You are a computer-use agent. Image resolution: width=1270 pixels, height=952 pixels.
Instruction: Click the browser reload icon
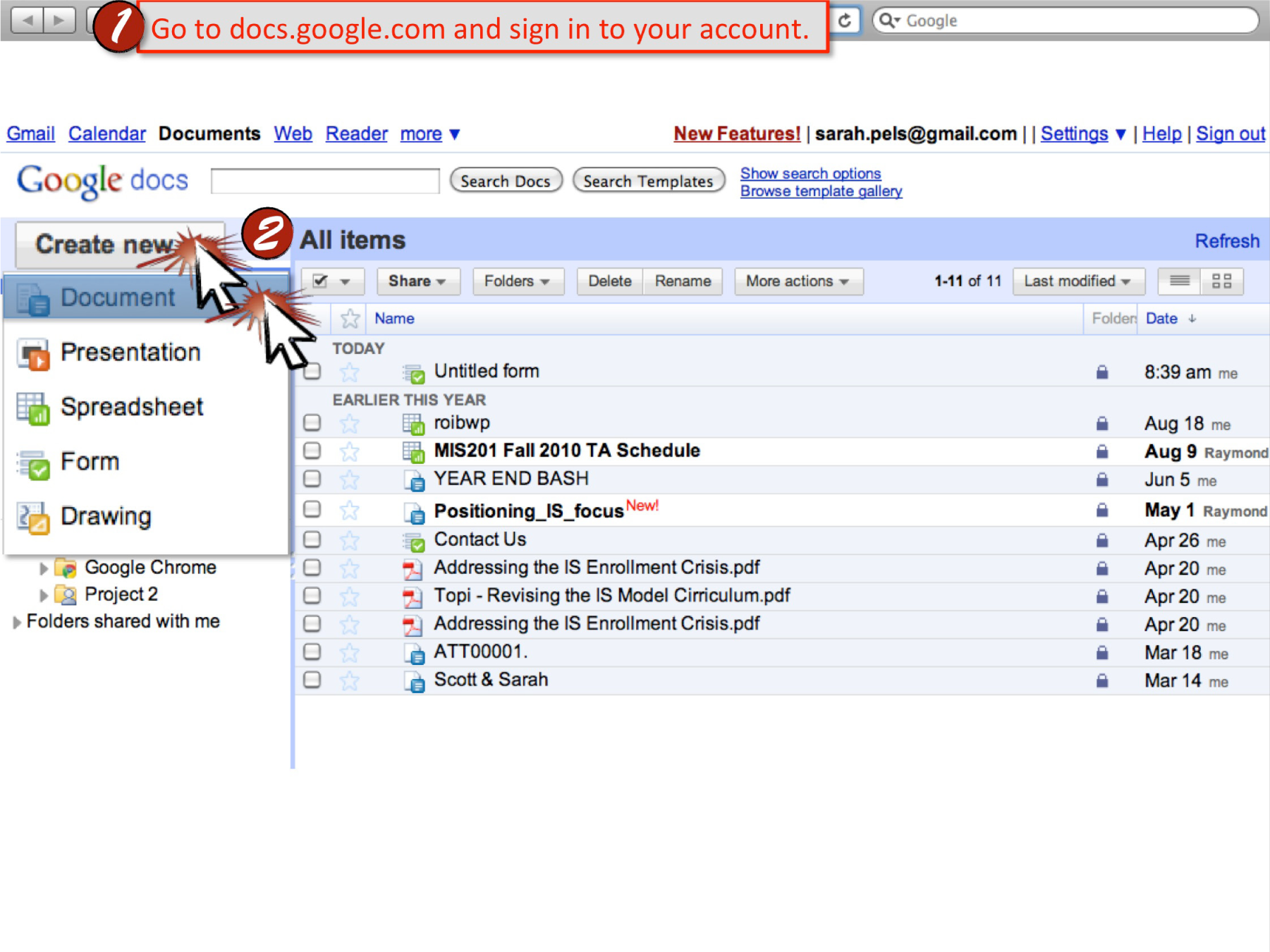pos(844,20)
